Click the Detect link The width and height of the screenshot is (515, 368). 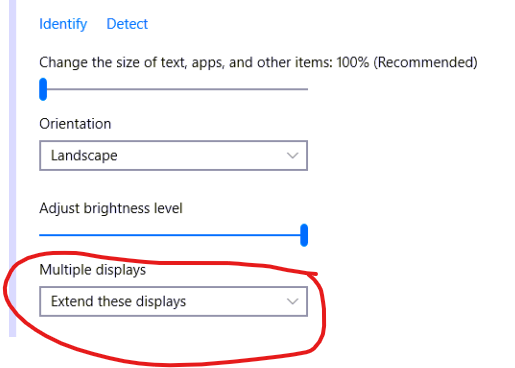tap(127, 24)
